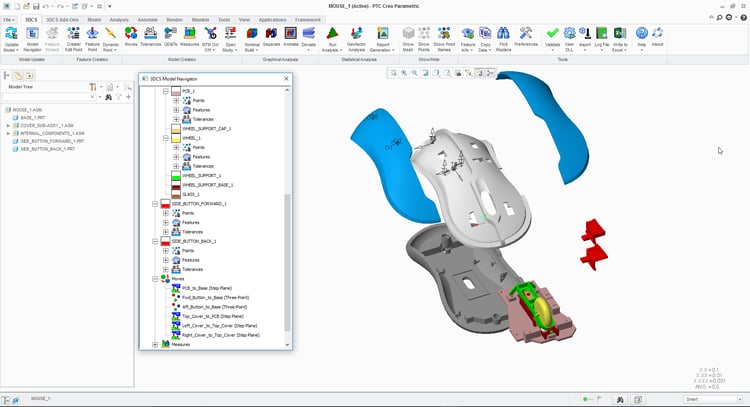Collapse the WHEEL_1 node in navigator
This screenshot has width=750, height=407.
pyautogui.click(x=165, y=138)
